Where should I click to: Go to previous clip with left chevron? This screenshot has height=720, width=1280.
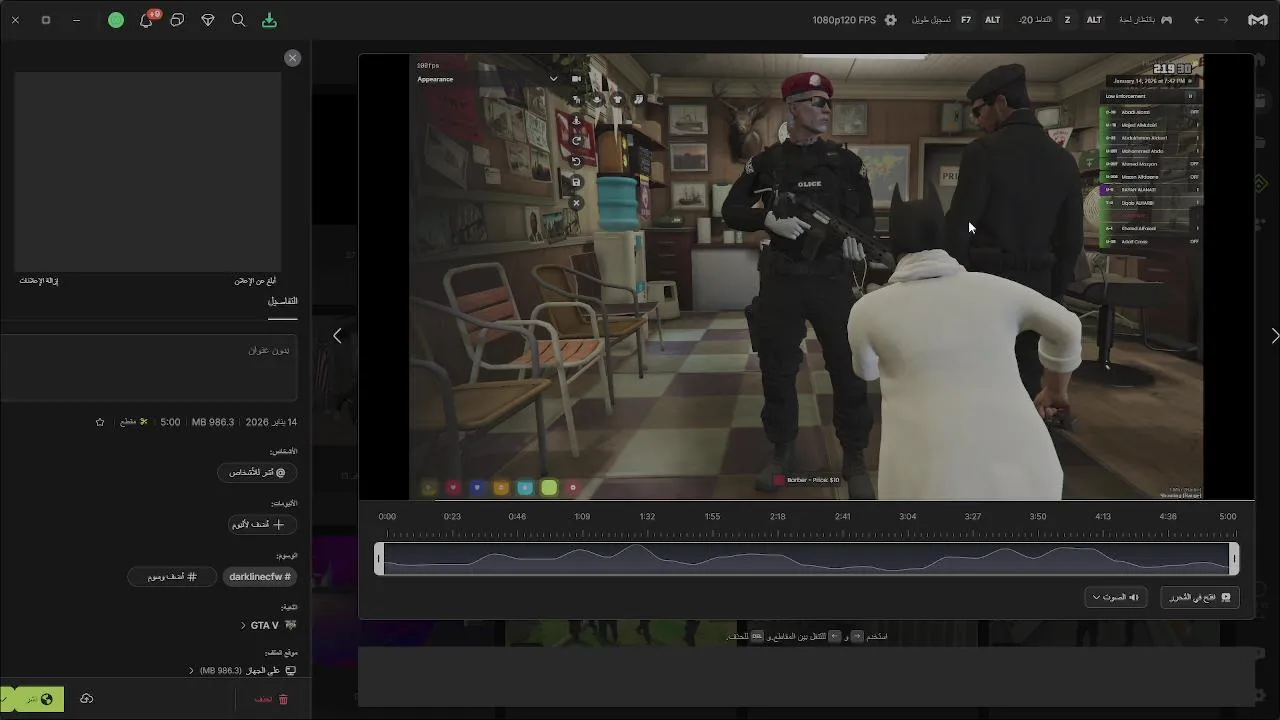pyautogui.click(x=337, y=336)
